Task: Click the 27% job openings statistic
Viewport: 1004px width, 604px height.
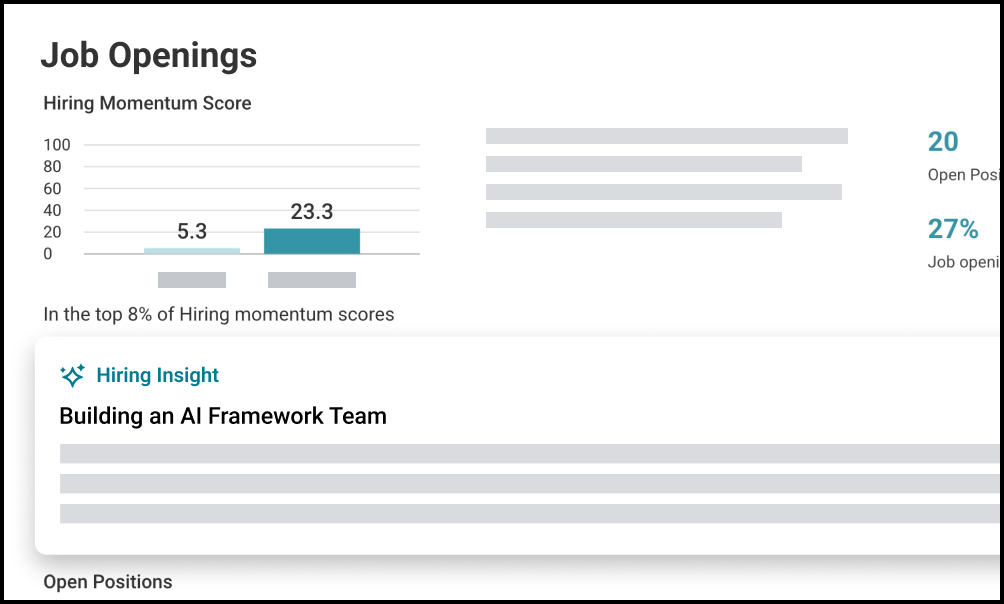Action: coord(953,229)
